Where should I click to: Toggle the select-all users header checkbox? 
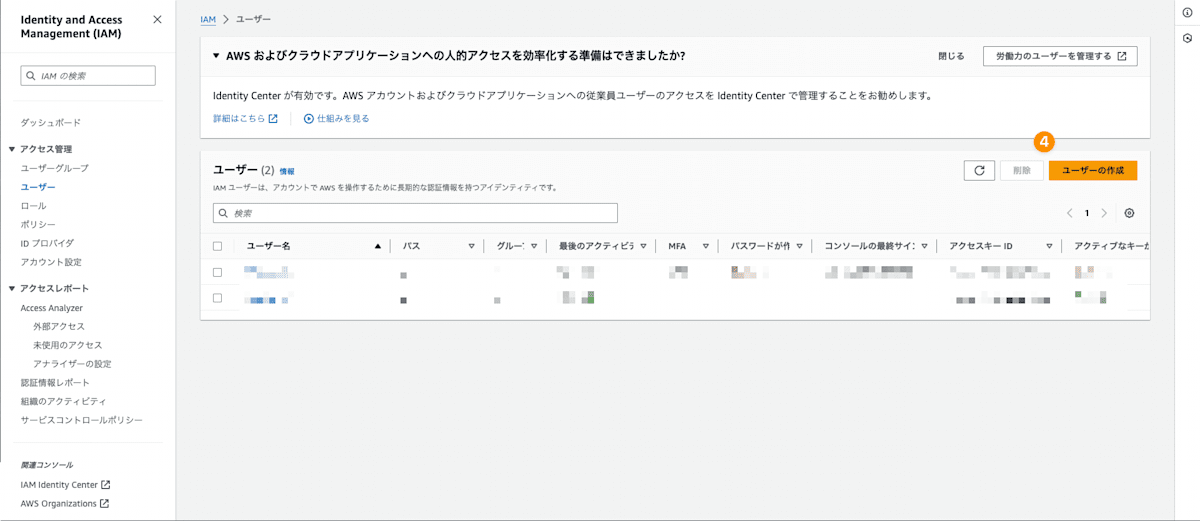(x=218, y=246)
